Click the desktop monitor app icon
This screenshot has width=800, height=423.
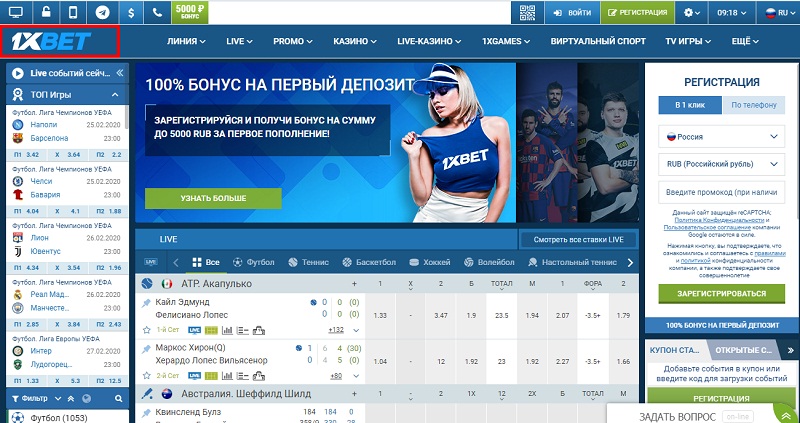point(15,13)
